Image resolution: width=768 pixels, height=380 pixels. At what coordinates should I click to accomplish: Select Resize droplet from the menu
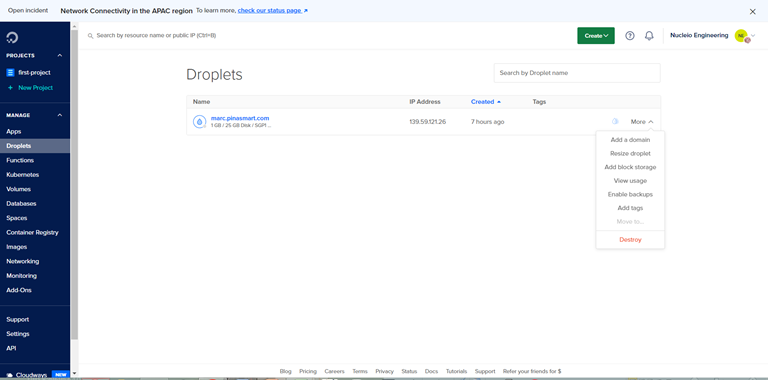pyautogui.click(x=630, y=153)
